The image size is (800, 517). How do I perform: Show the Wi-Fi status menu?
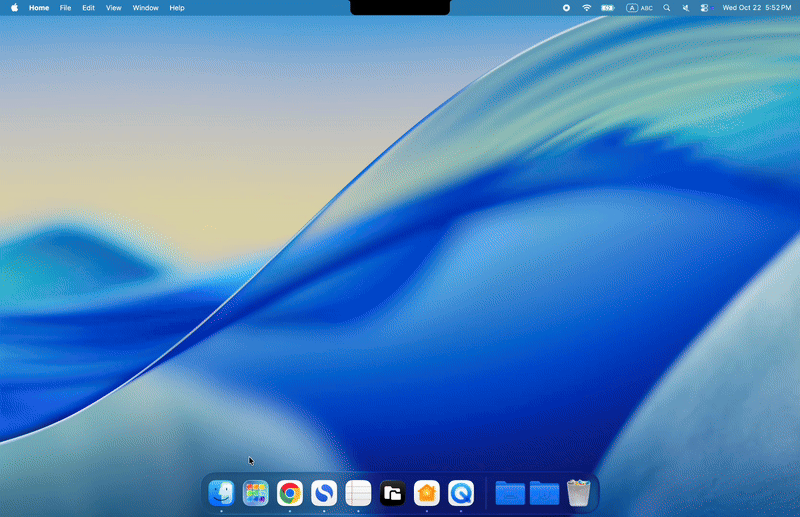587,8
